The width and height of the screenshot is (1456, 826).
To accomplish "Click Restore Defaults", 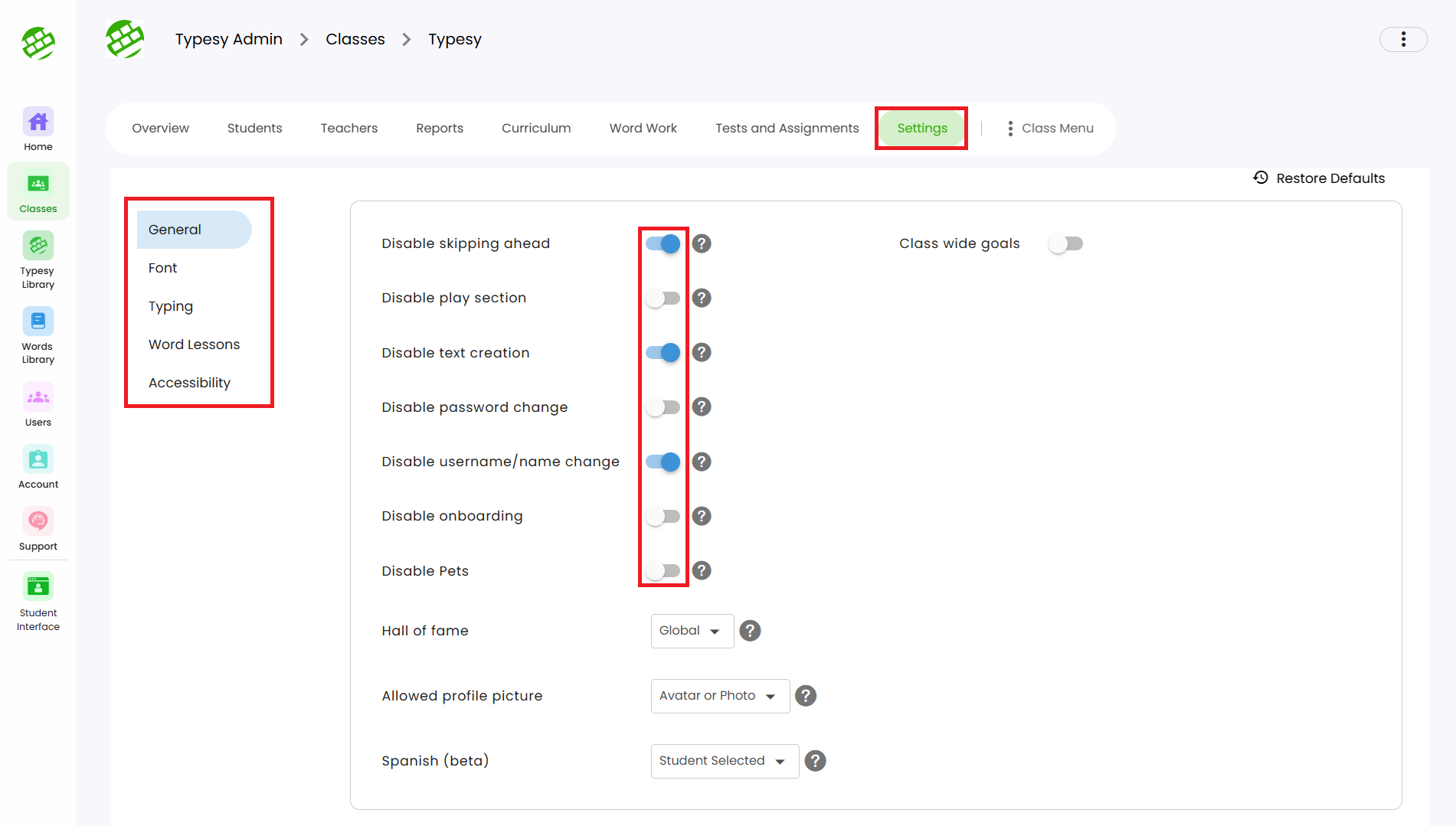I will (x=1320, y=178).
